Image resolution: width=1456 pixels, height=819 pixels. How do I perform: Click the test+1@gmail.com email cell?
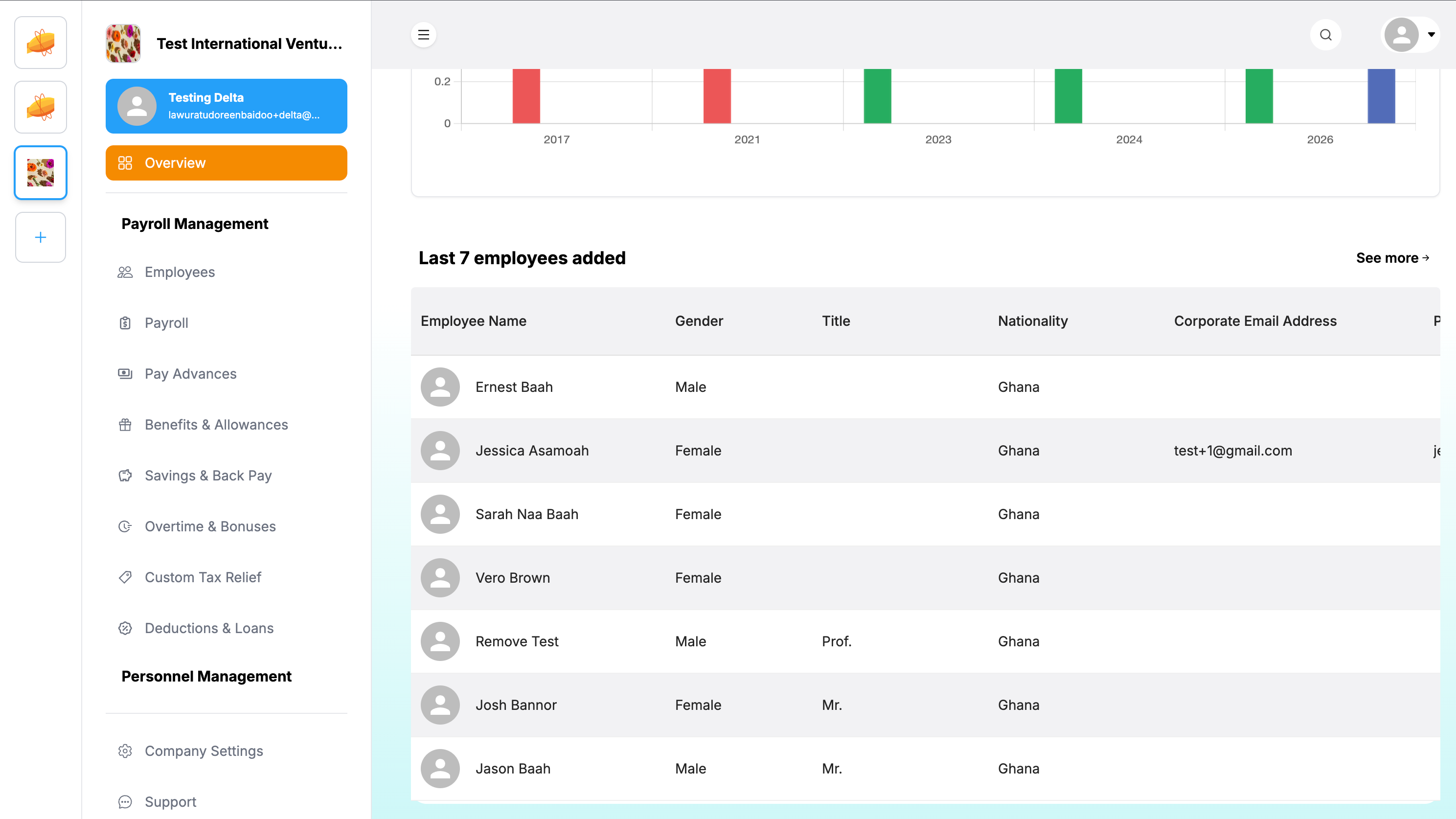pyautogui.click(x=1233, y=451)
